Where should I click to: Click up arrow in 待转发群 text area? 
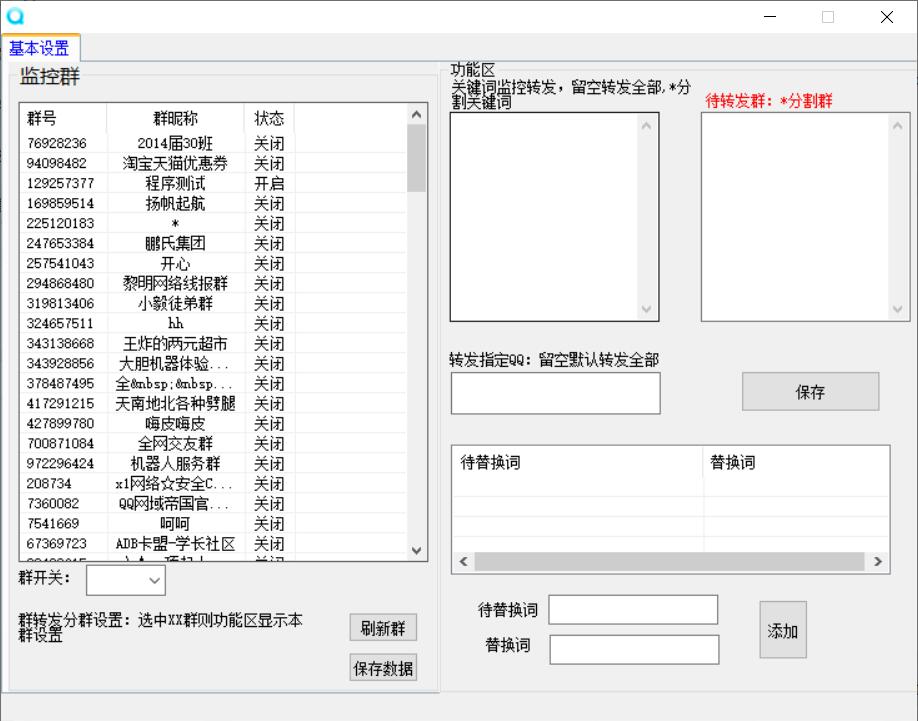pos(898,125)
